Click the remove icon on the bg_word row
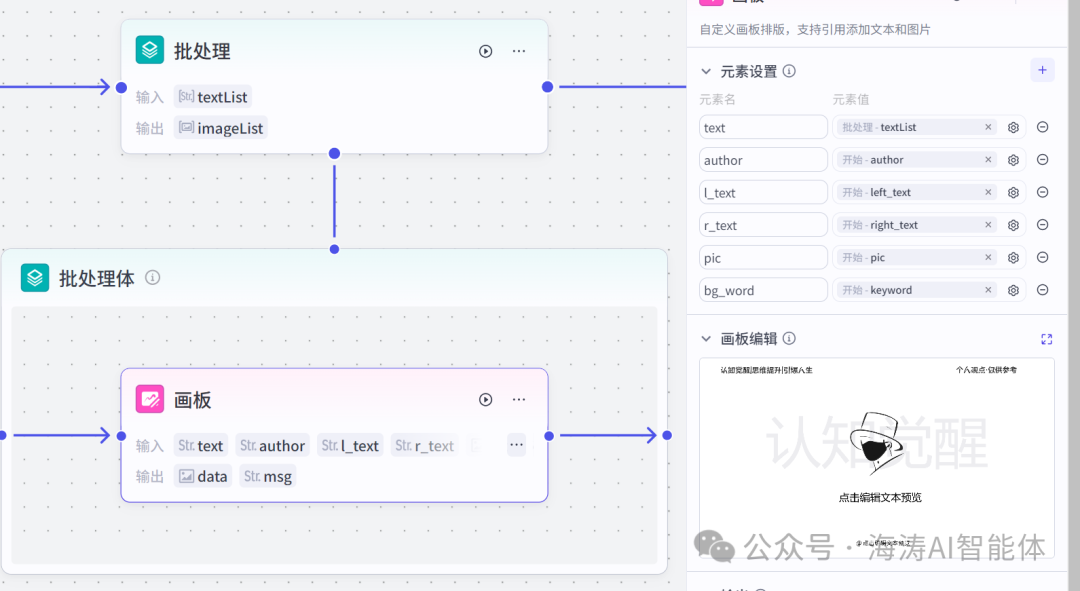This screenshot has width=1080, height=591. (1043, 290)
